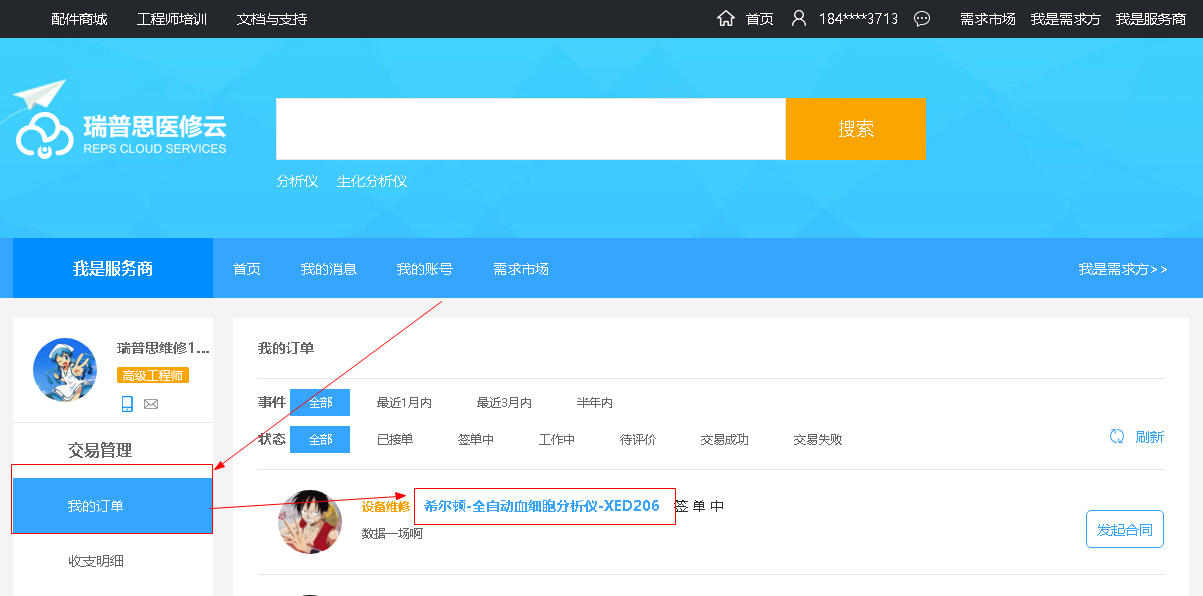The height and width of the screenshot is (596, 1203).
Task: Click the user account icon
Action: coord(798,19)
